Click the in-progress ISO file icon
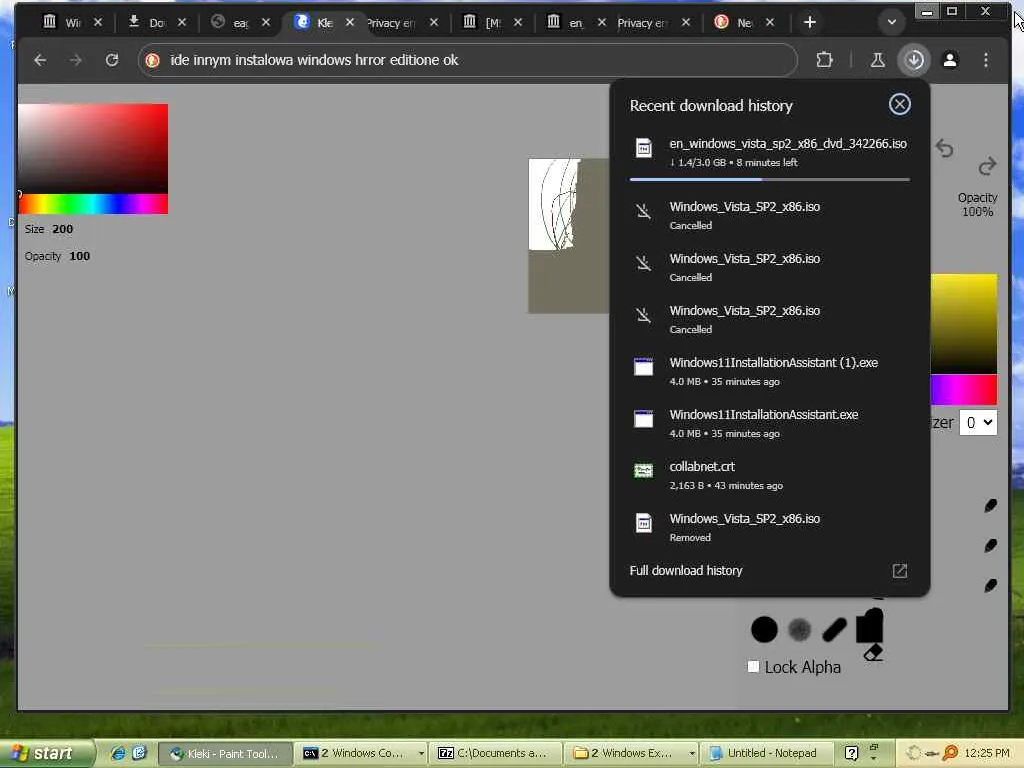Screen dimensions: 1024x768 [643, 148]
